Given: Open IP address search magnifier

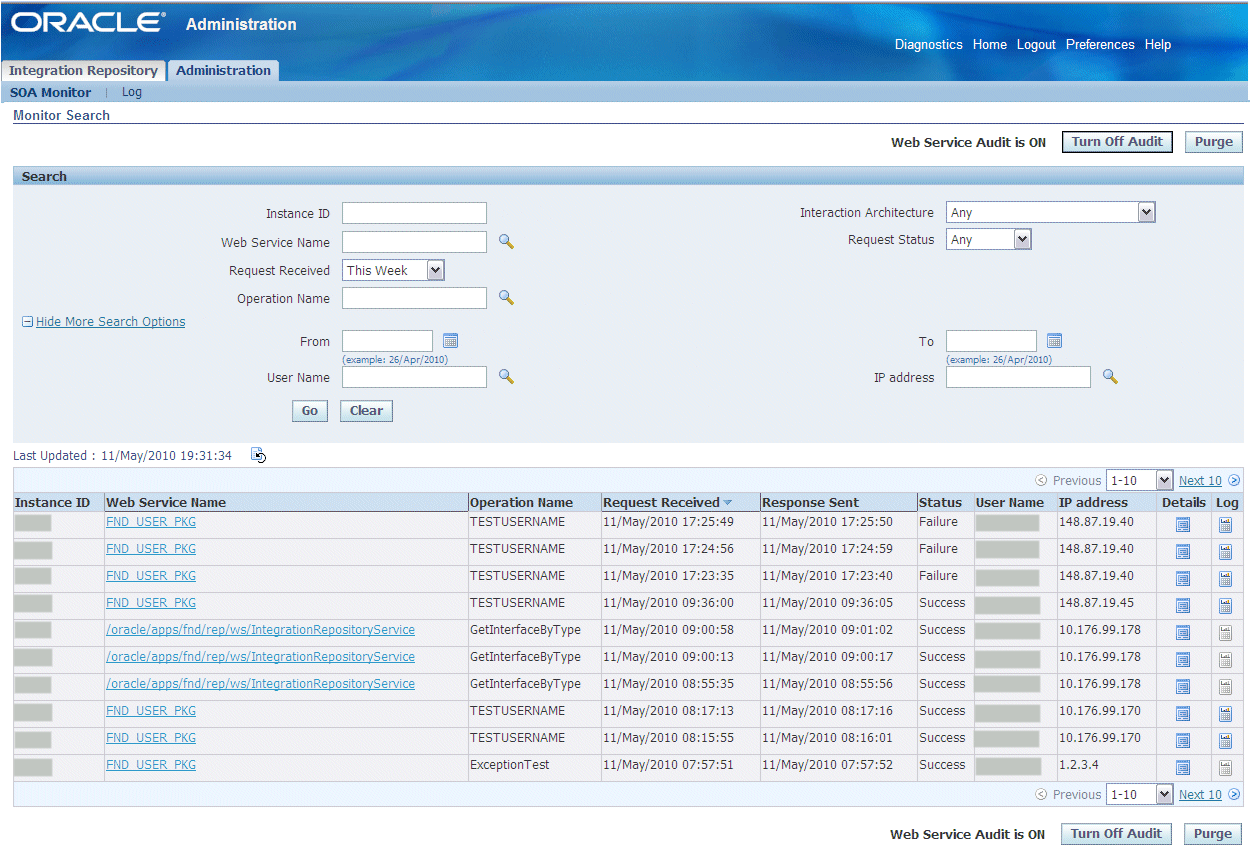Looking at the screenshot, I should tap(1110, 377).
